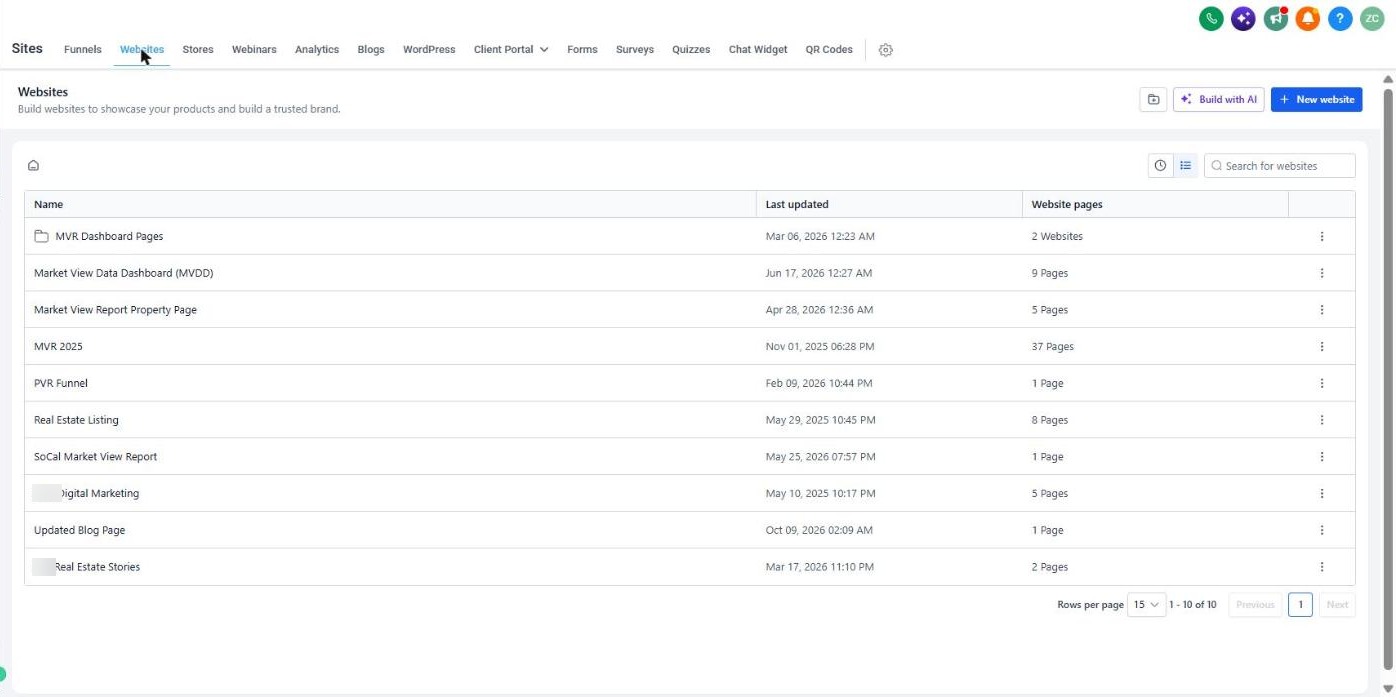Open three-dot menu for PVR Funnel
Viewport: 1396px width, 697px height.
pos(1322,383)
